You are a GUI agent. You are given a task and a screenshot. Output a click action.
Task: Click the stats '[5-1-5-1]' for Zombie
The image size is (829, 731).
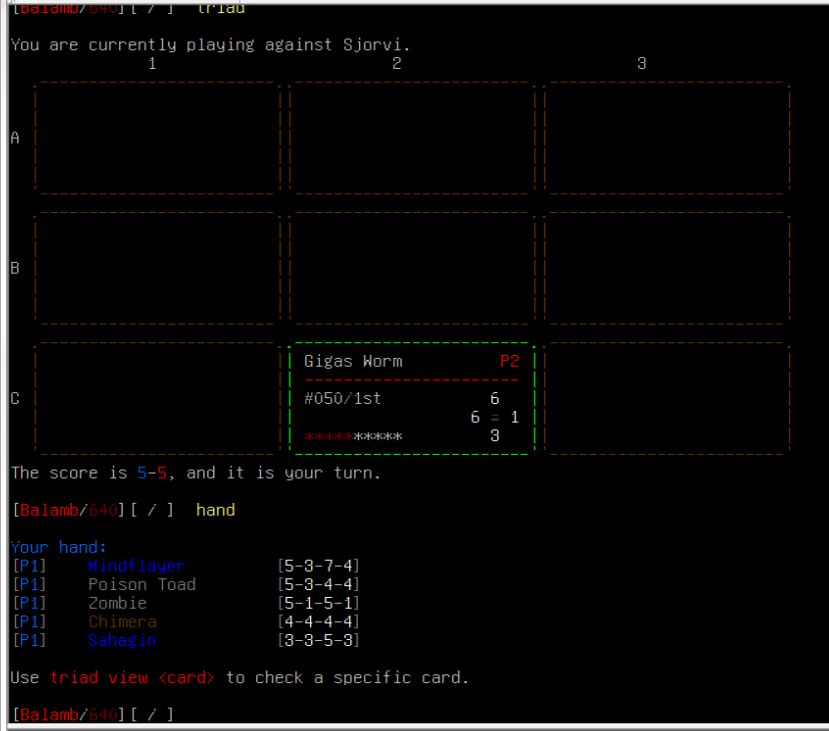point(319,603)
